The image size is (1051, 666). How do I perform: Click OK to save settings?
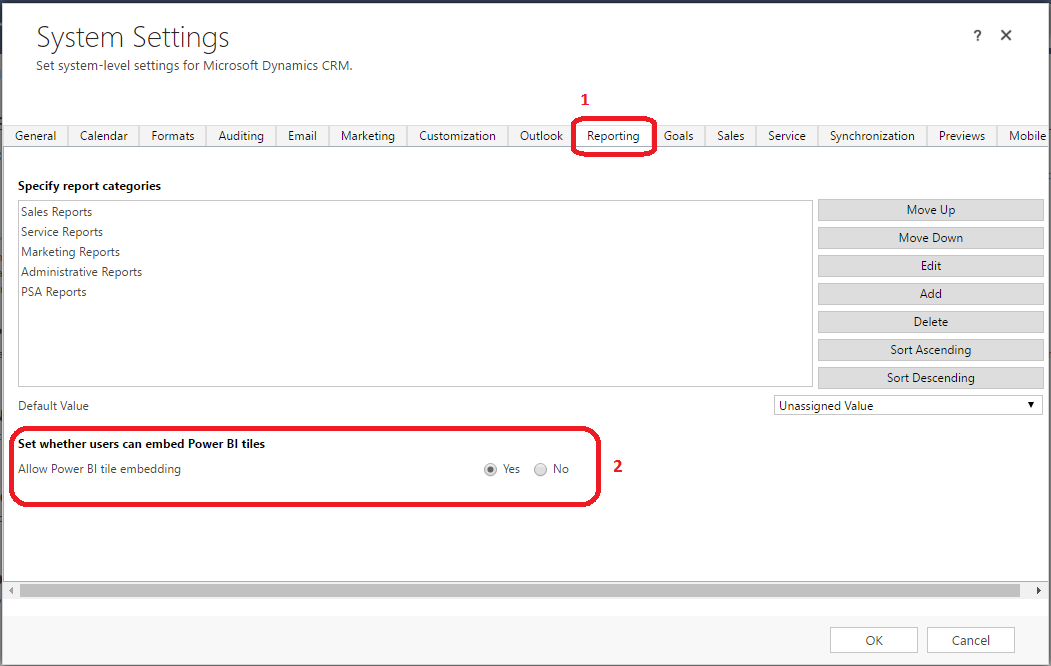tap(873, 640)
